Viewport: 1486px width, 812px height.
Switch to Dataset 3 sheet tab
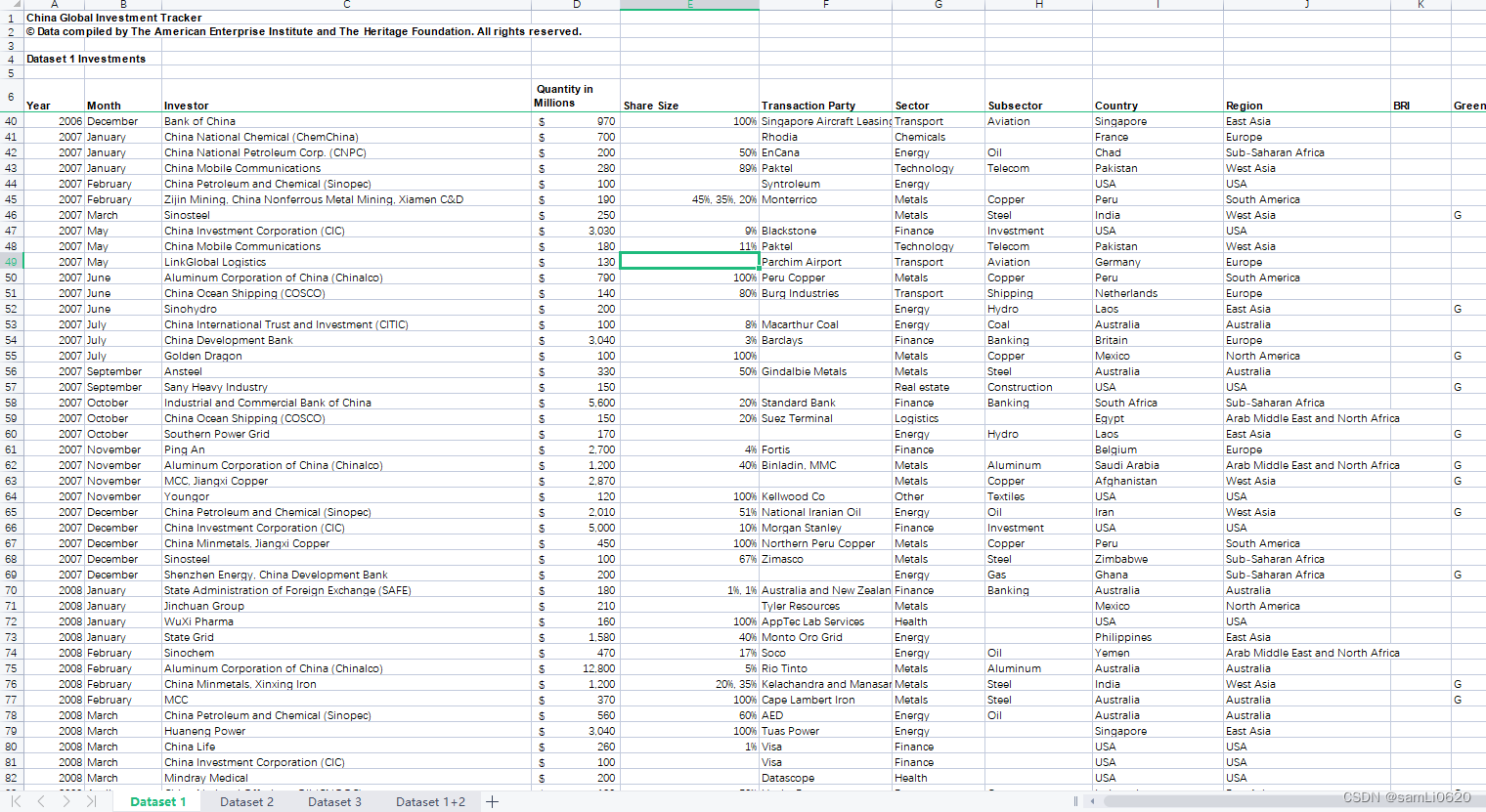pos(334,801)
